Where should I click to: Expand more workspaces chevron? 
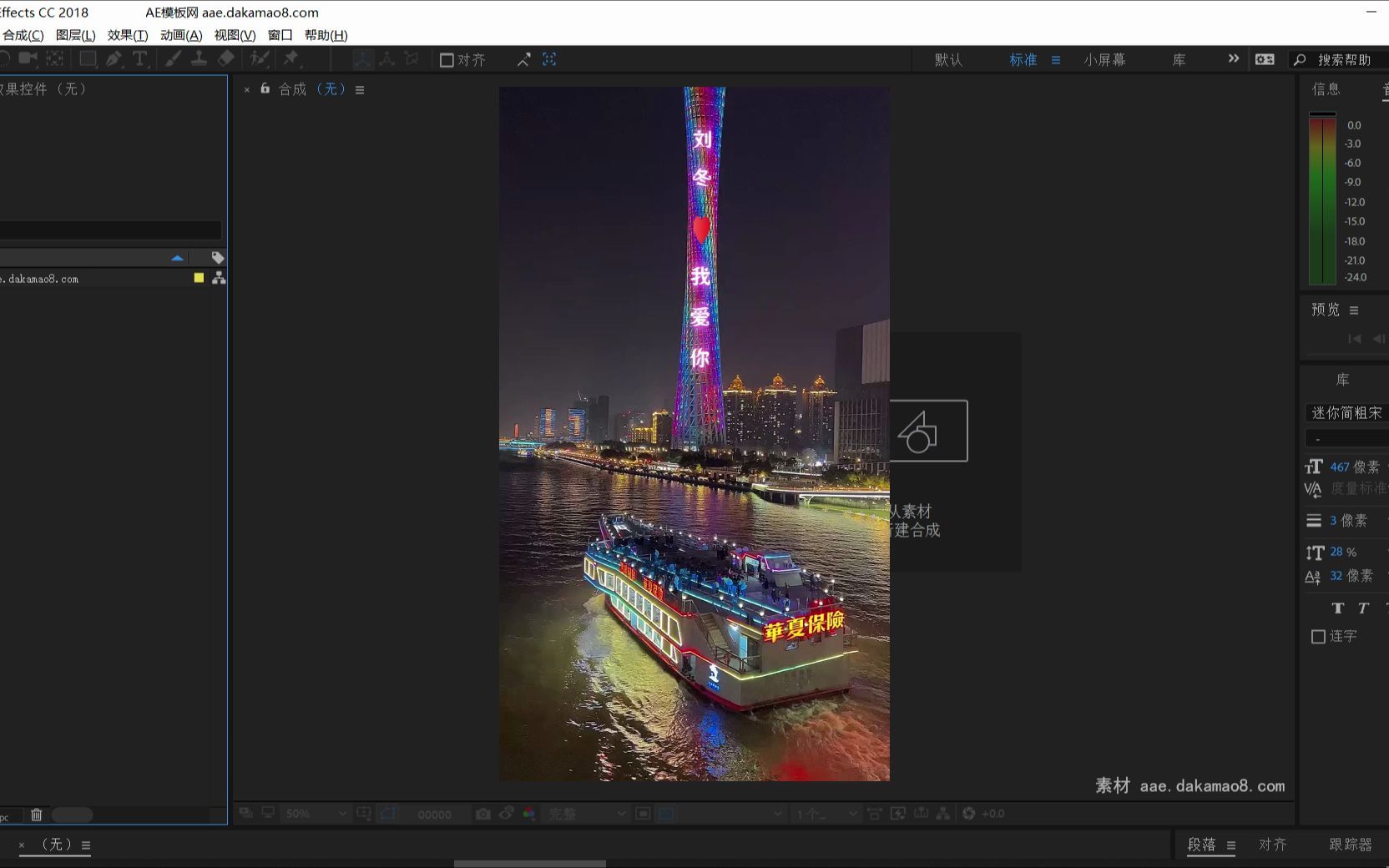[x=1234, y=58]
